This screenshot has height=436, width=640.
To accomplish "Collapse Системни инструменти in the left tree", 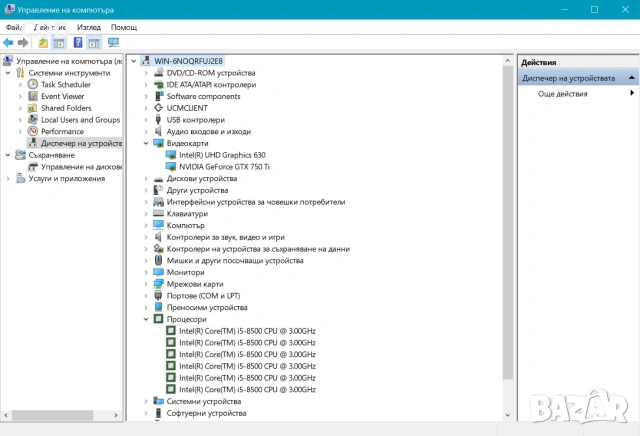I will (8, 73).
